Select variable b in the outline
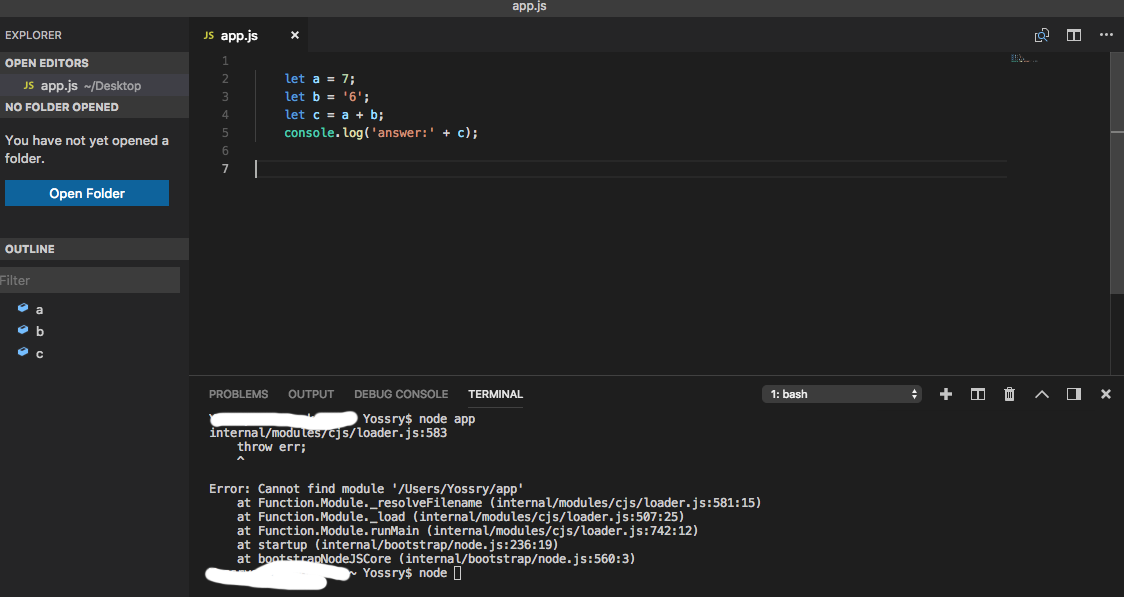 (39, 331)
